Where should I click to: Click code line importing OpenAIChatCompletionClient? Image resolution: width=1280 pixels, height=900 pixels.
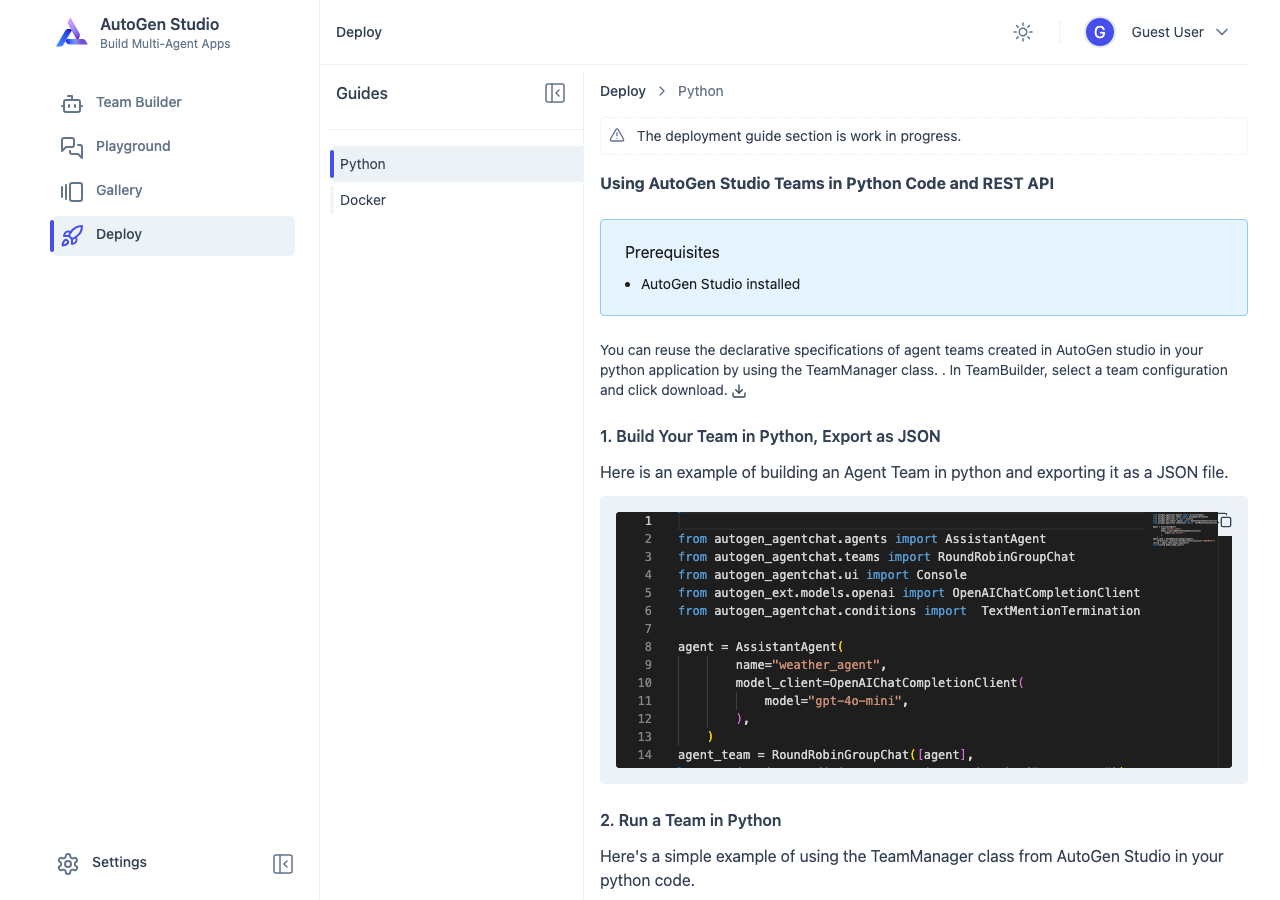tap(909, 593)
